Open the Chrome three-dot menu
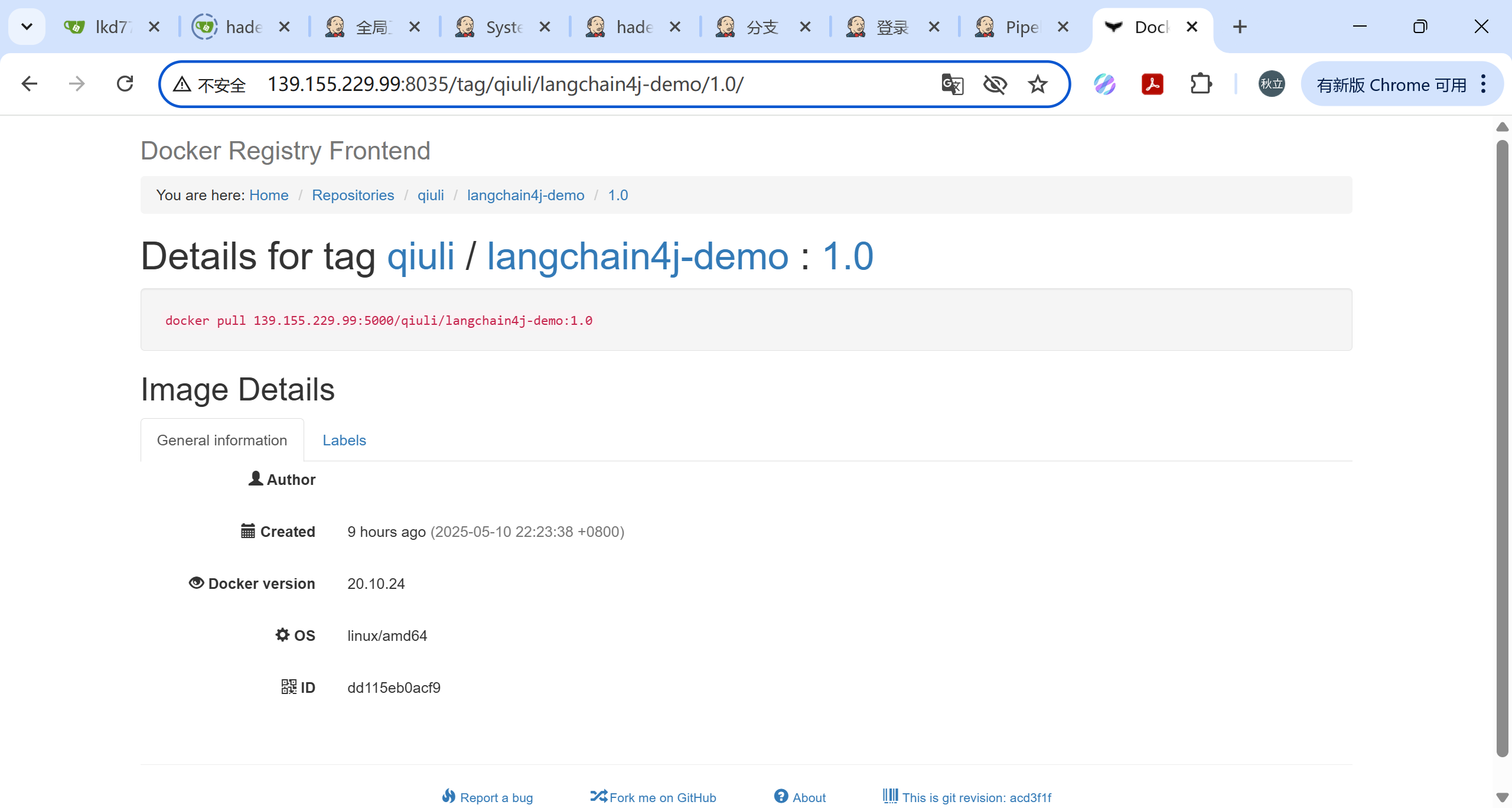This screenshot has width=1512, height=808. [x=1484, y=84]
